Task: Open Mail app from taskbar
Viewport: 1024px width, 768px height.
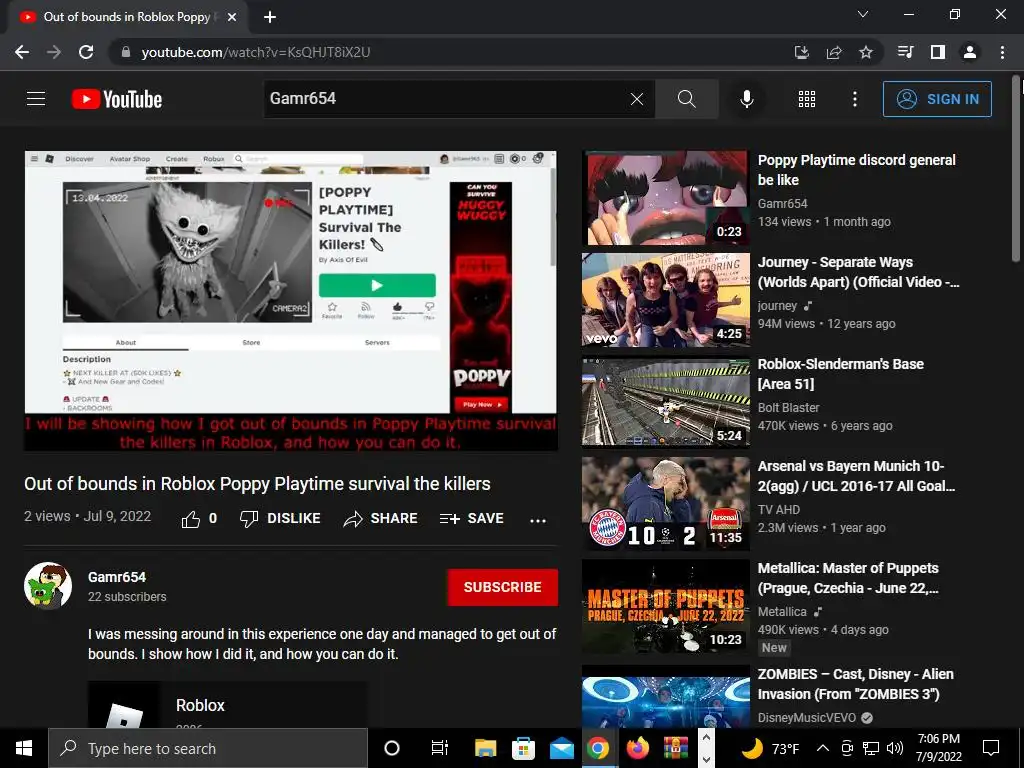Action: click(x=561, y=748)
